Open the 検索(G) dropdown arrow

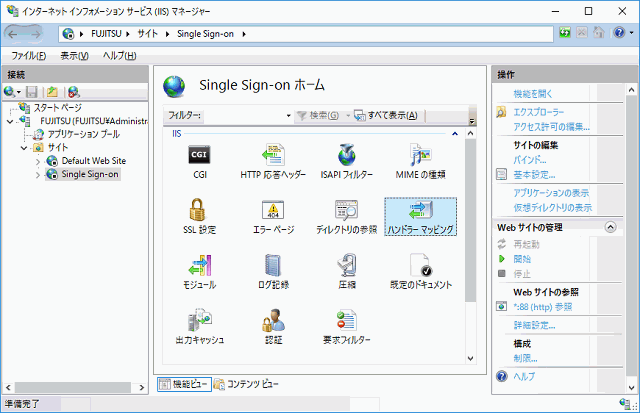point(348,116)
